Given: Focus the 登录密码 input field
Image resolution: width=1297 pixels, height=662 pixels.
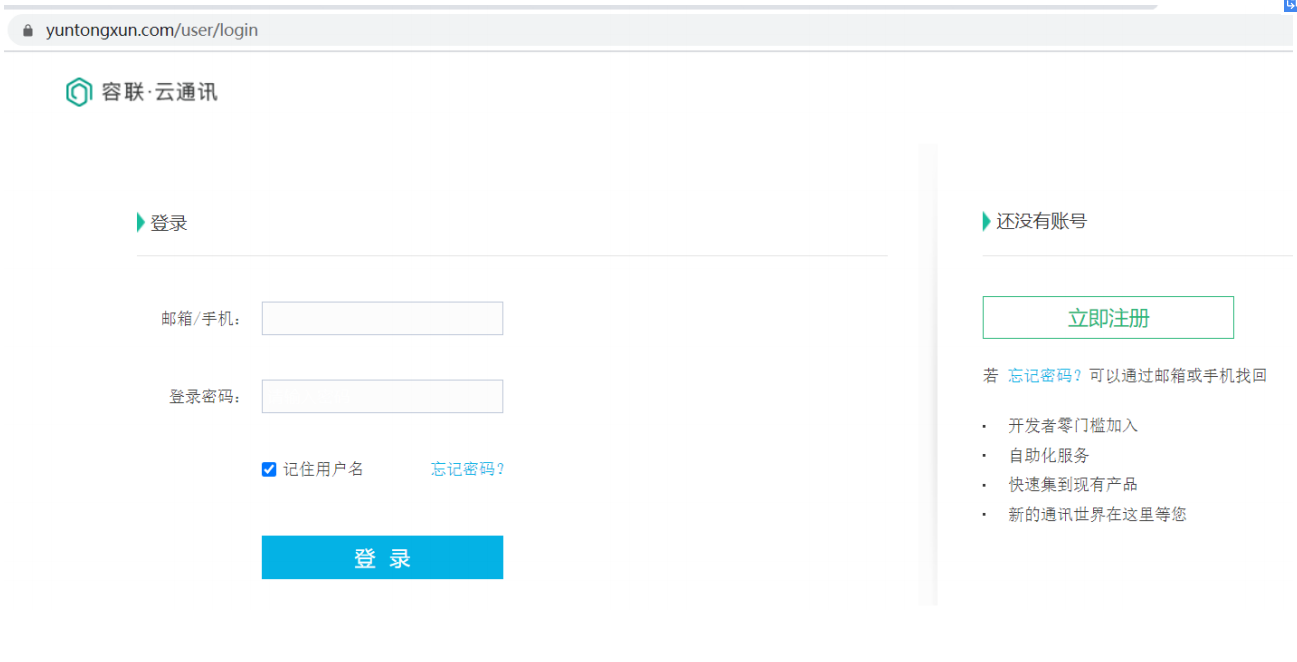Looking at the screenshot, I should (382, 396).
